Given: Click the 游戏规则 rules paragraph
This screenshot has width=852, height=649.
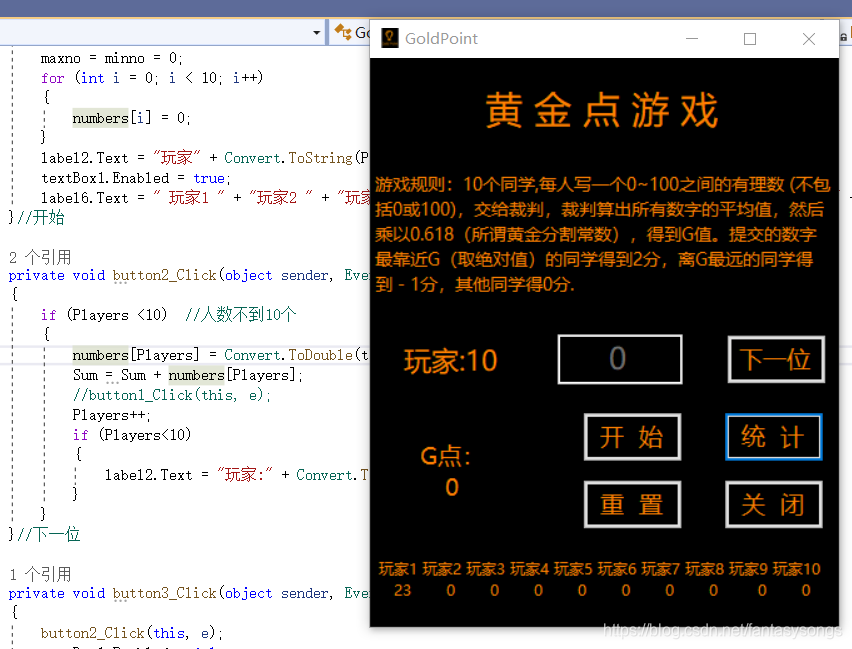Looking at the screenshot, I should [603, 234].
